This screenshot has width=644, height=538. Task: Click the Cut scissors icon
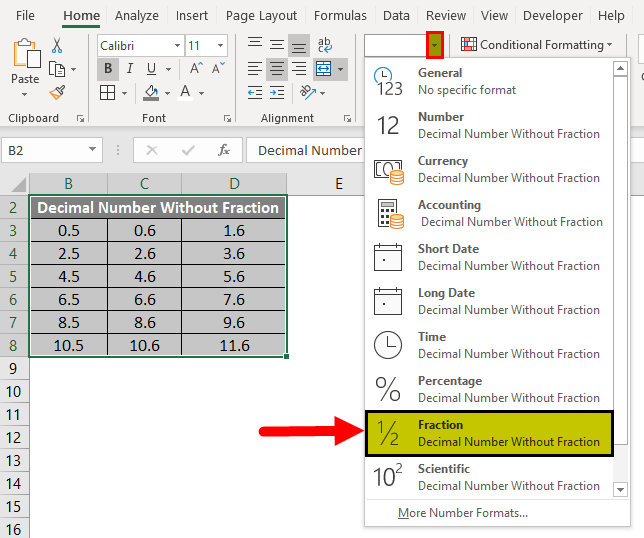(57, 46)
